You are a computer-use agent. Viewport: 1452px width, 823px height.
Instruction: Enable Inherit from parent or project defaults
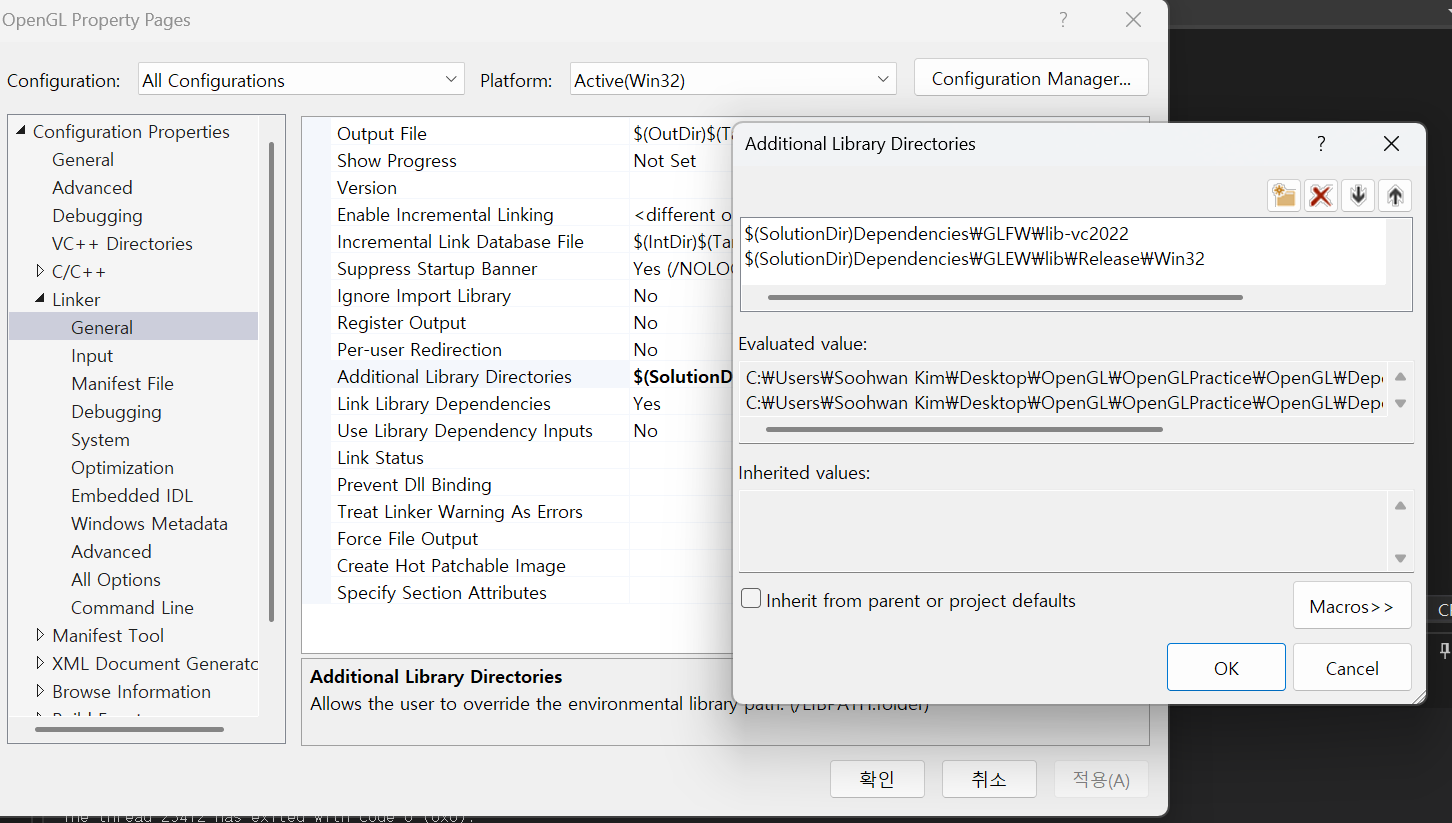coord(751,599)
